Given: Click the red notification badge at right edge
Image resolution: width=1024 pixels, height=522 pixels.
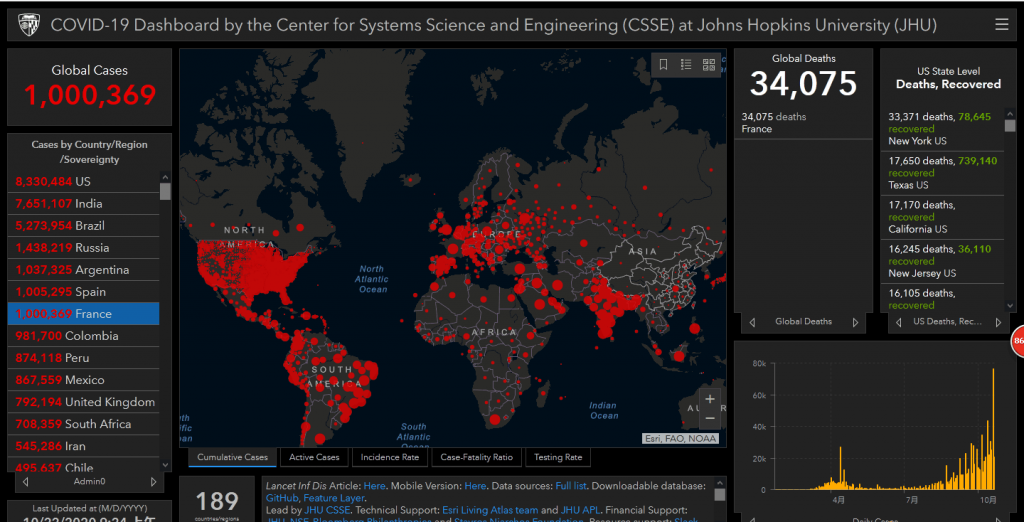Looking at the screenshot, I should [1018, 341].
